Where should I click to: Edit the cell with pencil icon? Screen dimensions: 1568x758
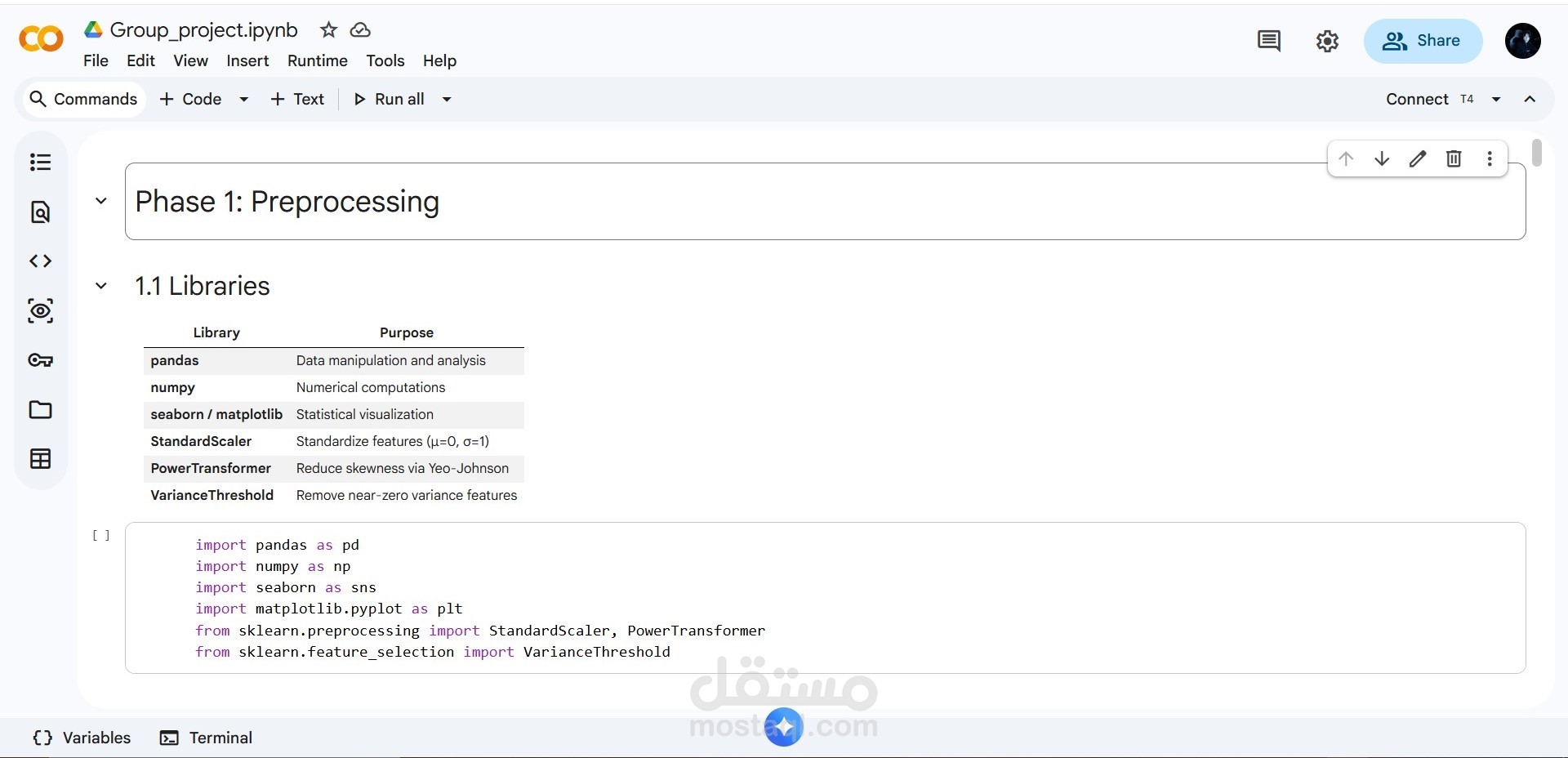pyautogui.click(x=1418, y=158)
